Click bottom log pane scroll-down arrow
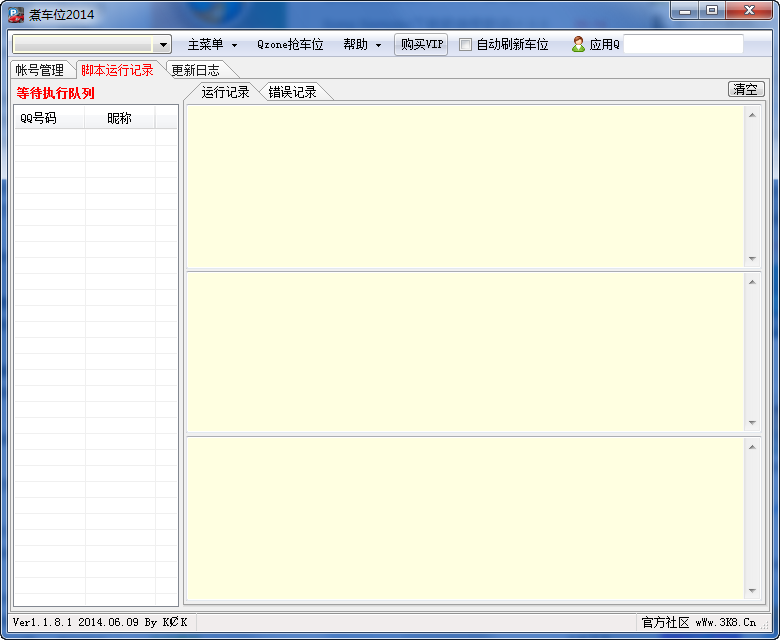Screen dimensions: 780x640 coord(752,591)
